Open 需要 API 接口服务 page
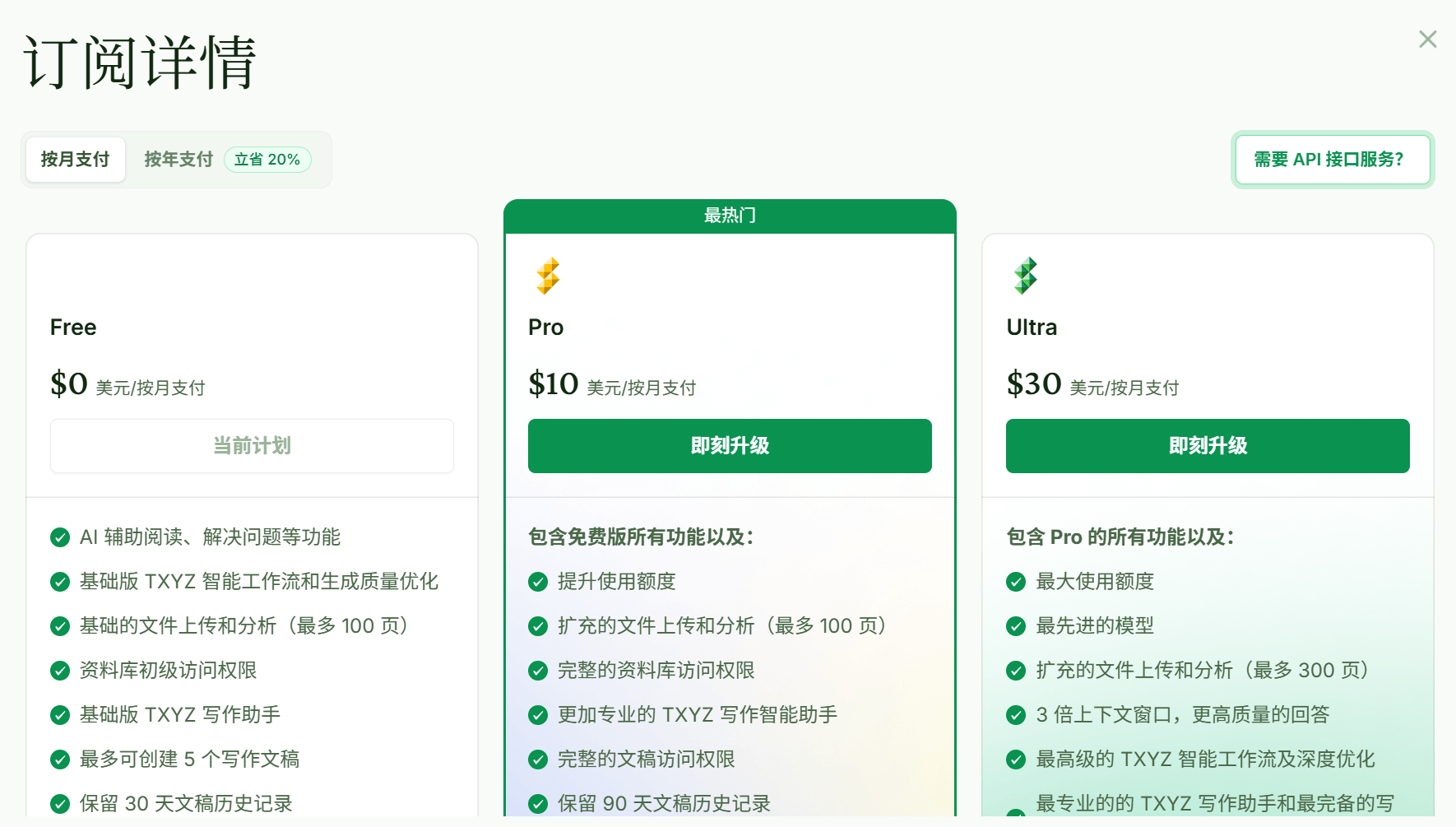The image size is (1456, 827). (x=1333, y=160)
